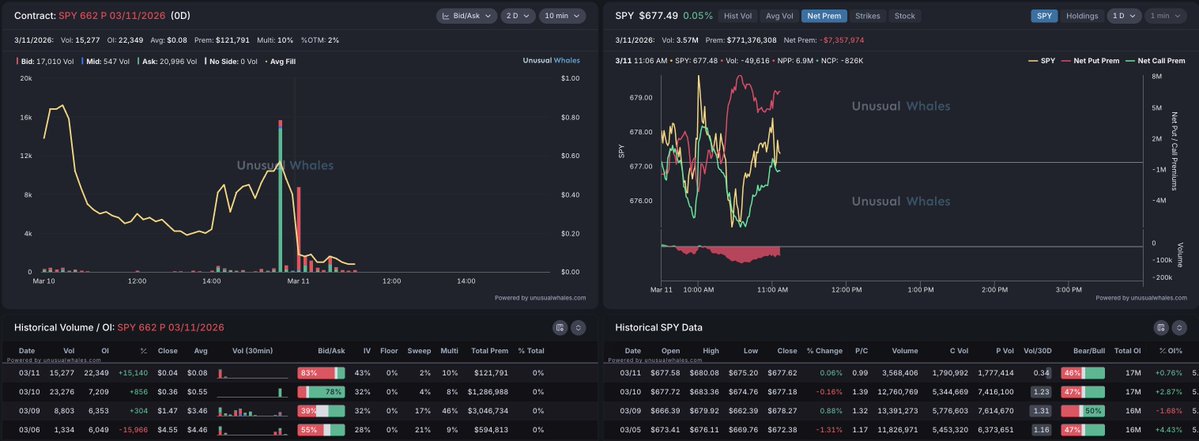Select the SPY view toggle button
The width and height of the screenshot is (1199, 441).
pyautogui.click(x=1044, y=16)
